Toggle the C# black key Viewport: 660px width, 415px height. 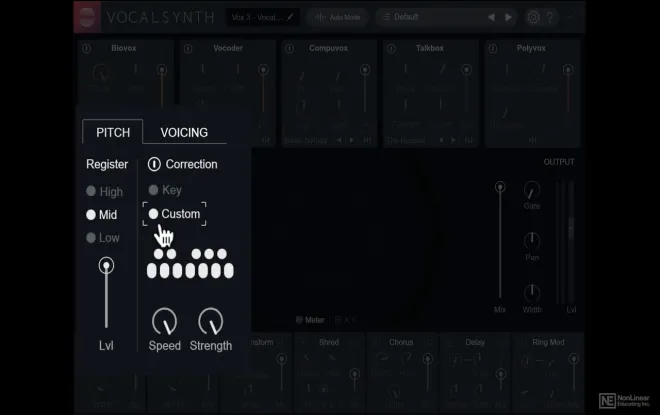[158, 254]
